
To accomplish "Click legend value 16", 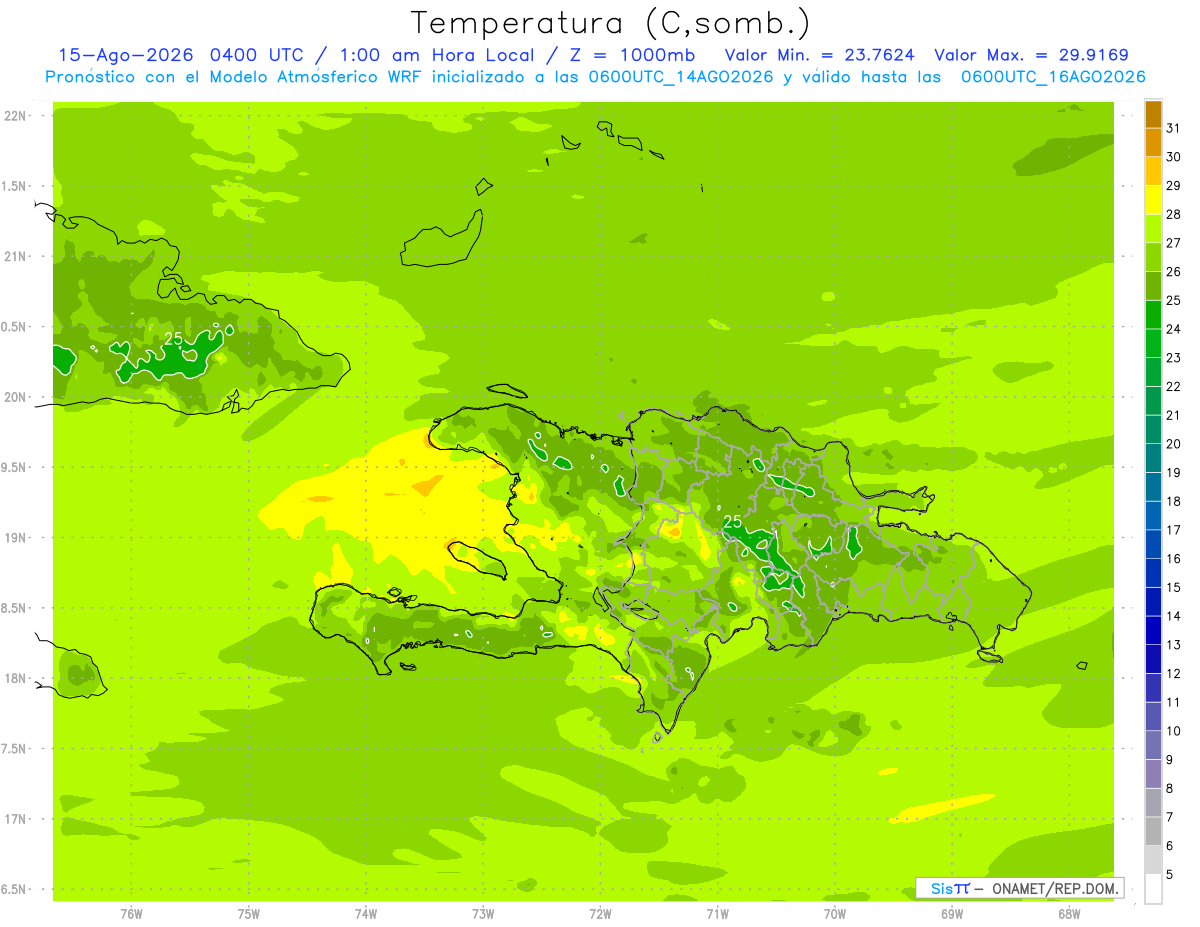I will coord(1174,559).
